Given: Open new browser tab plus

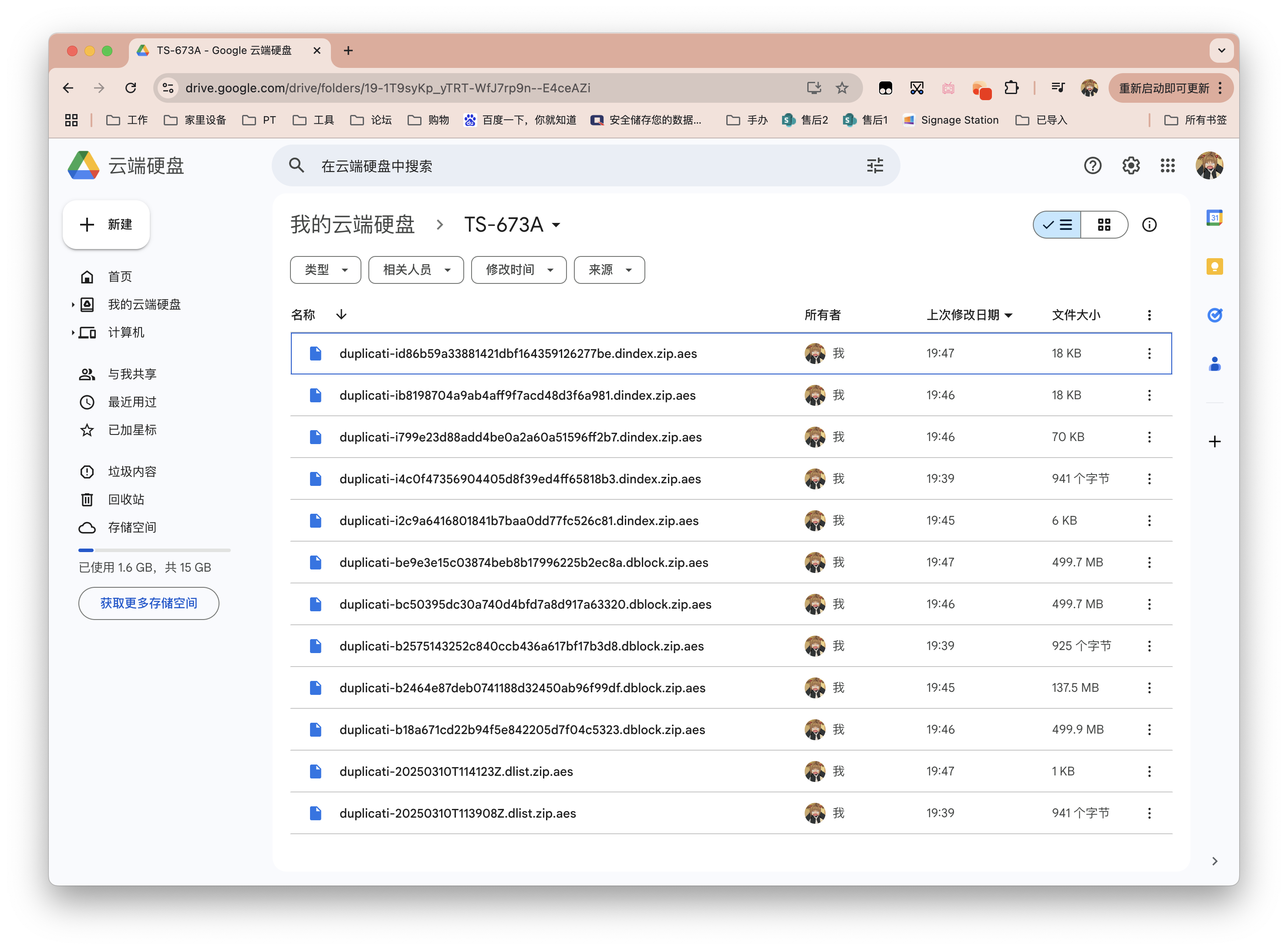Looking at the screenshot, I should (348, 51).
